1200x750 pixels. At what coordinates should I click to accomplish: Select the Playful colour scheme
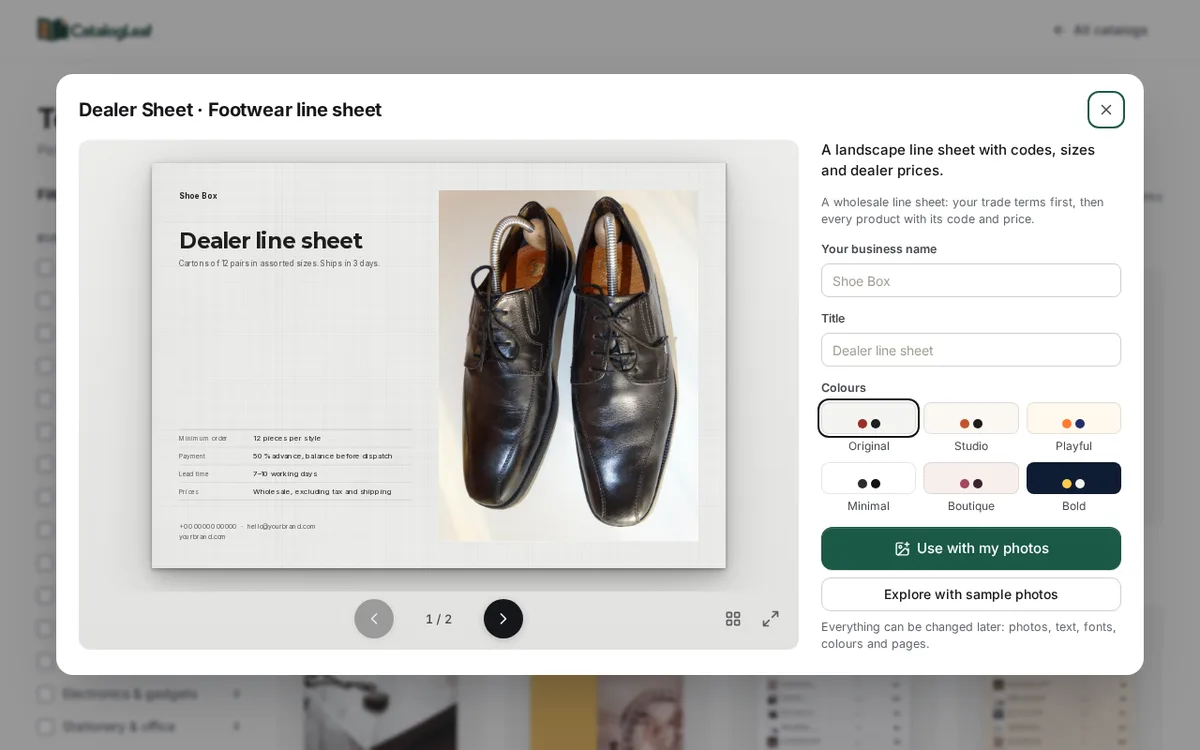[1073, 418]
